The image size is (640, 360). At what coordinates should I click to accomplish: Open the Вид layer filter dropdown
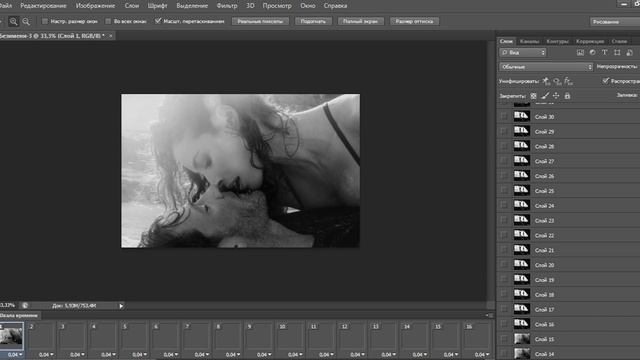pos(523,53)
